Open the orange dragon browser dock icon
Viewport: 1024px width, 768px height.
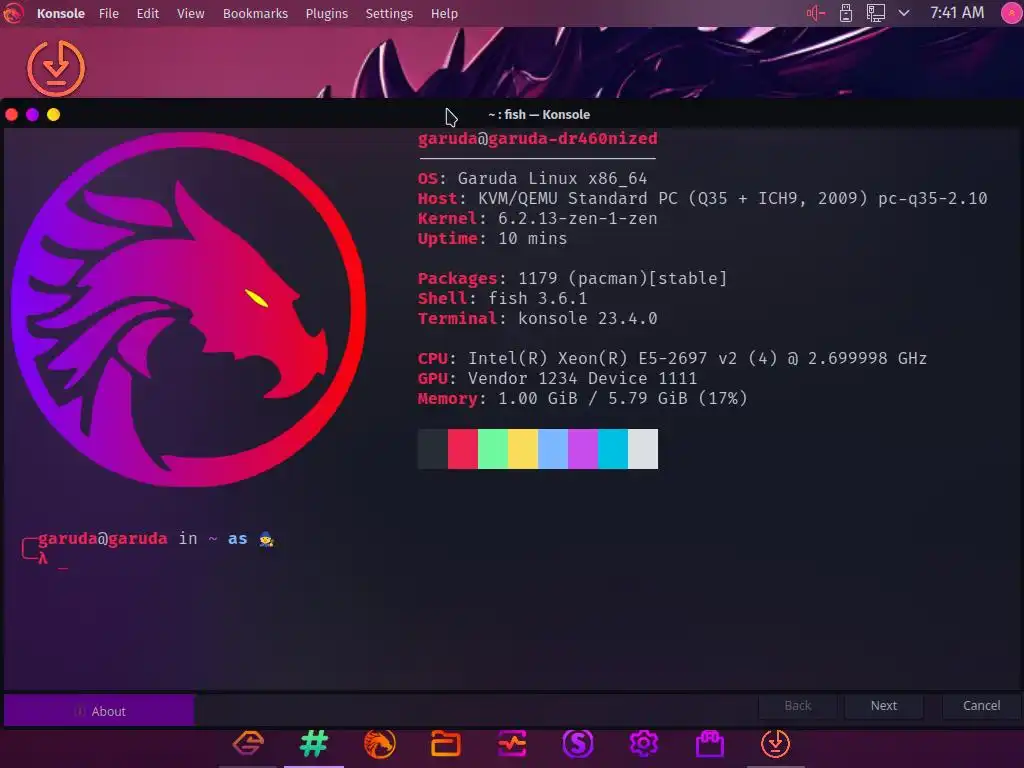(379, 743)
